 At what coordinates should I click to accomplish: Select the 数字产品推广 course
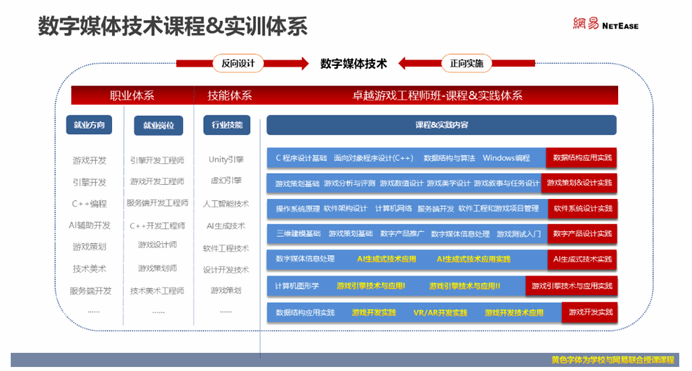click(402, 233)
